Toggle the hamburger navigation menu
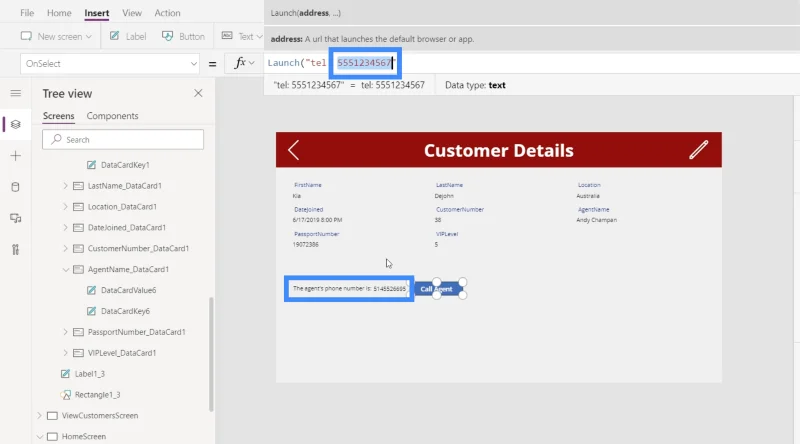This screenshot has width=800, height=444. [16, 93]
